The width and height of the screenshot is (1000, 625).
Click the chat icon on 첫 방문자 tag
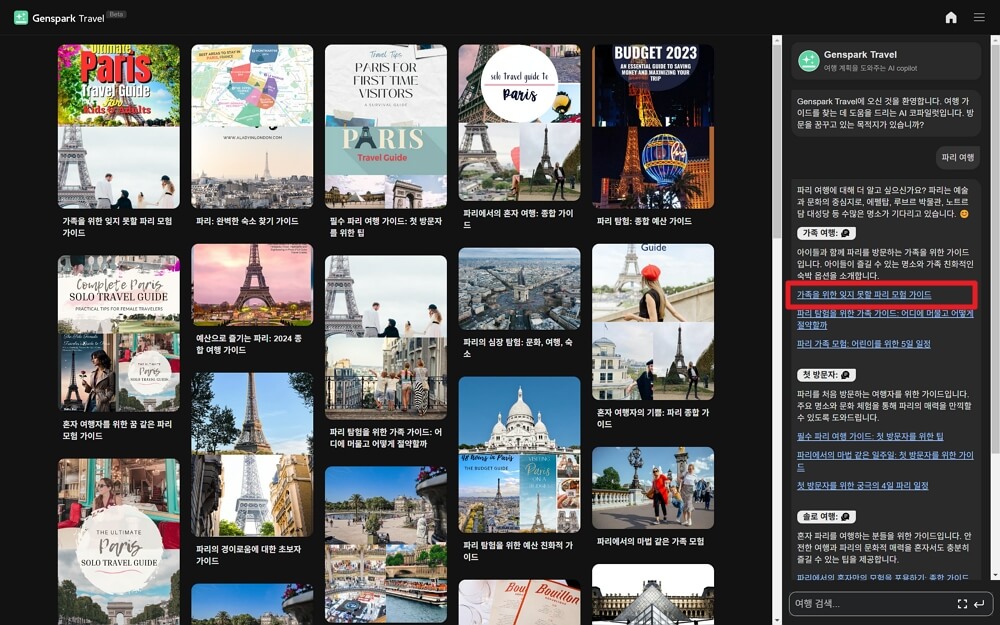(x=846, y=374)
